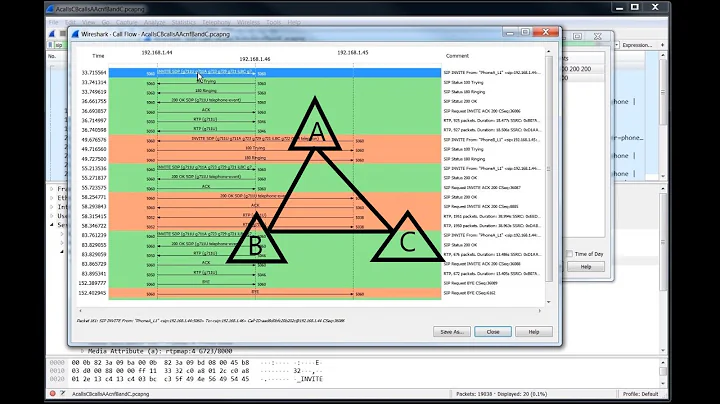Click the packet list vertical scrollbar thumb
Viewport: 720px width, 404px height.
pyautogui.click(x=663, y=92)
